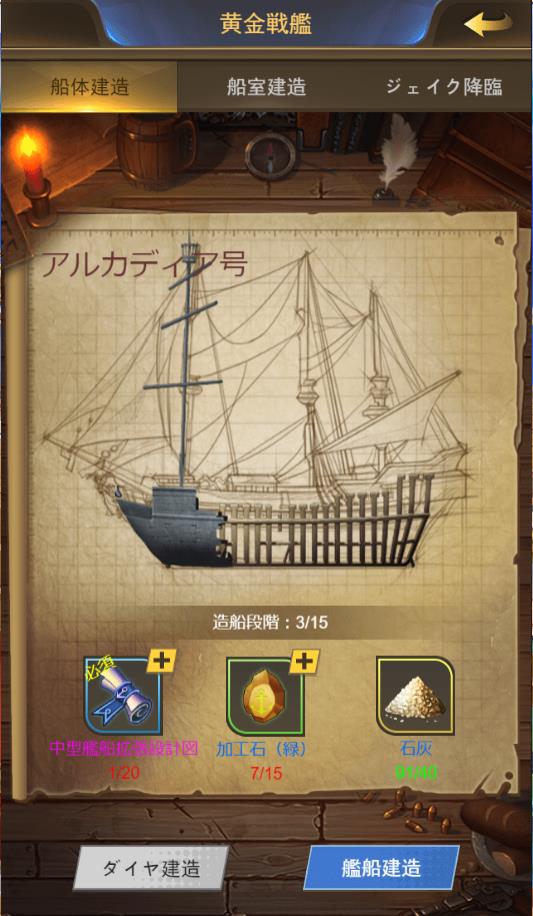Image resolution: width=533 pixels, height=916 pixels.
Task: Tap the blue scroll blueprint icon
Action: (x=122, y=695)
